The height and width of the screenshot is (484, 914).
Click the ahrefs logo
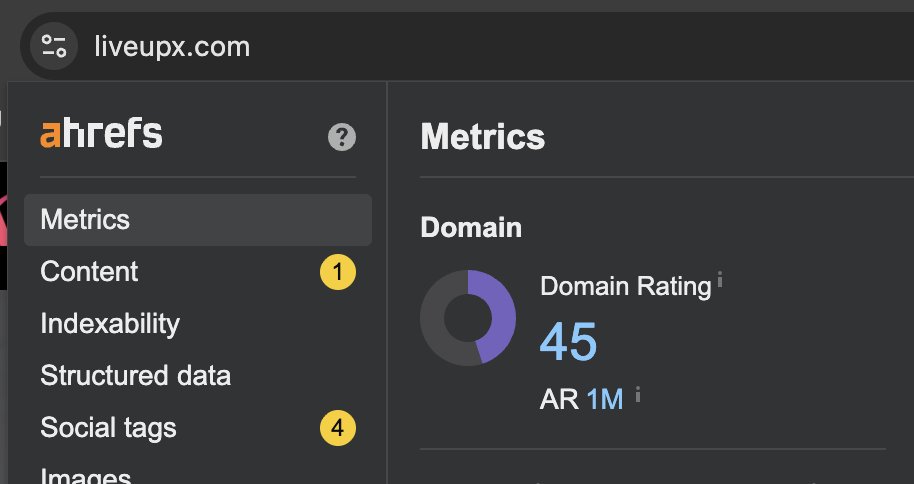(101, 134)
